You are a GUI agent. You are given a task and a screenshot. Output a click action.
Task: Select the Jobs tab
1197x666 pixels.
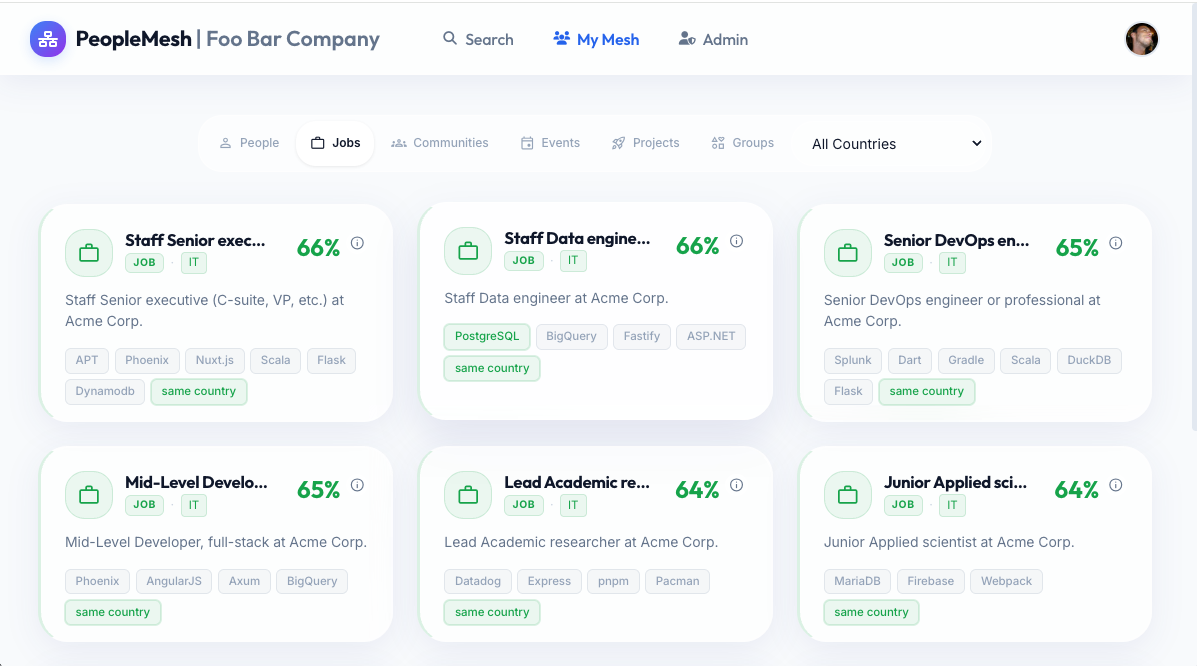point(335,143)
